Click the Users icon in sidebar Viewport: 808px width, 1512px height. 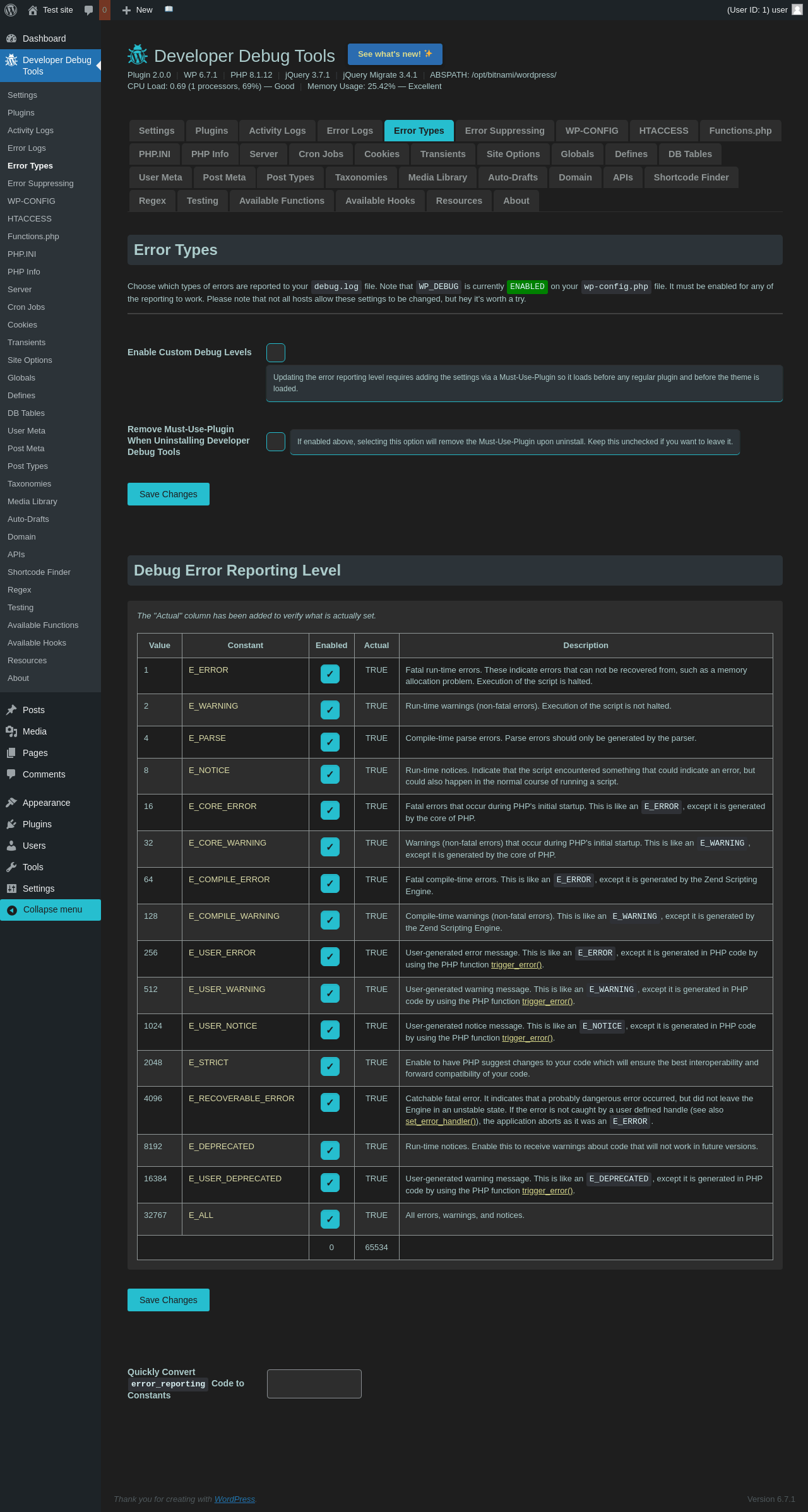(11, 846)
